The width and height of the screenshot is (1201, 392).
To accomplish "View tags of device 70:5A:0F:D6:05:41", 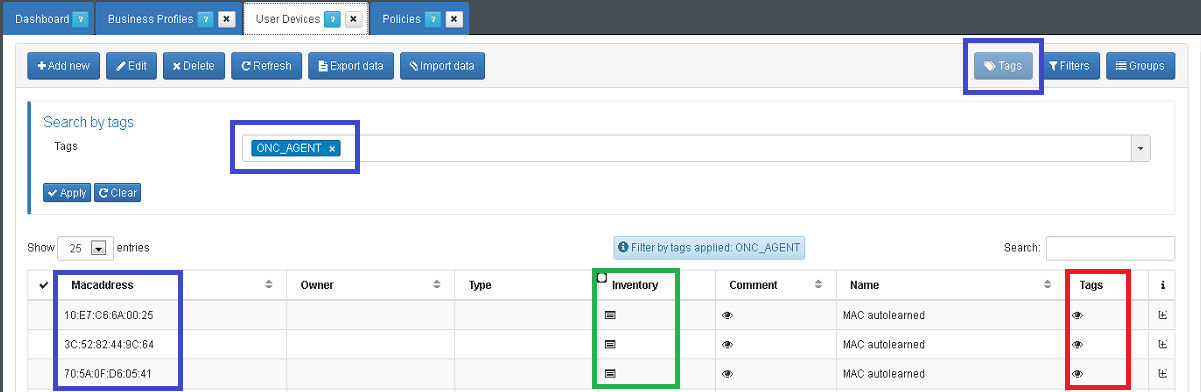I will [1077, 373].
